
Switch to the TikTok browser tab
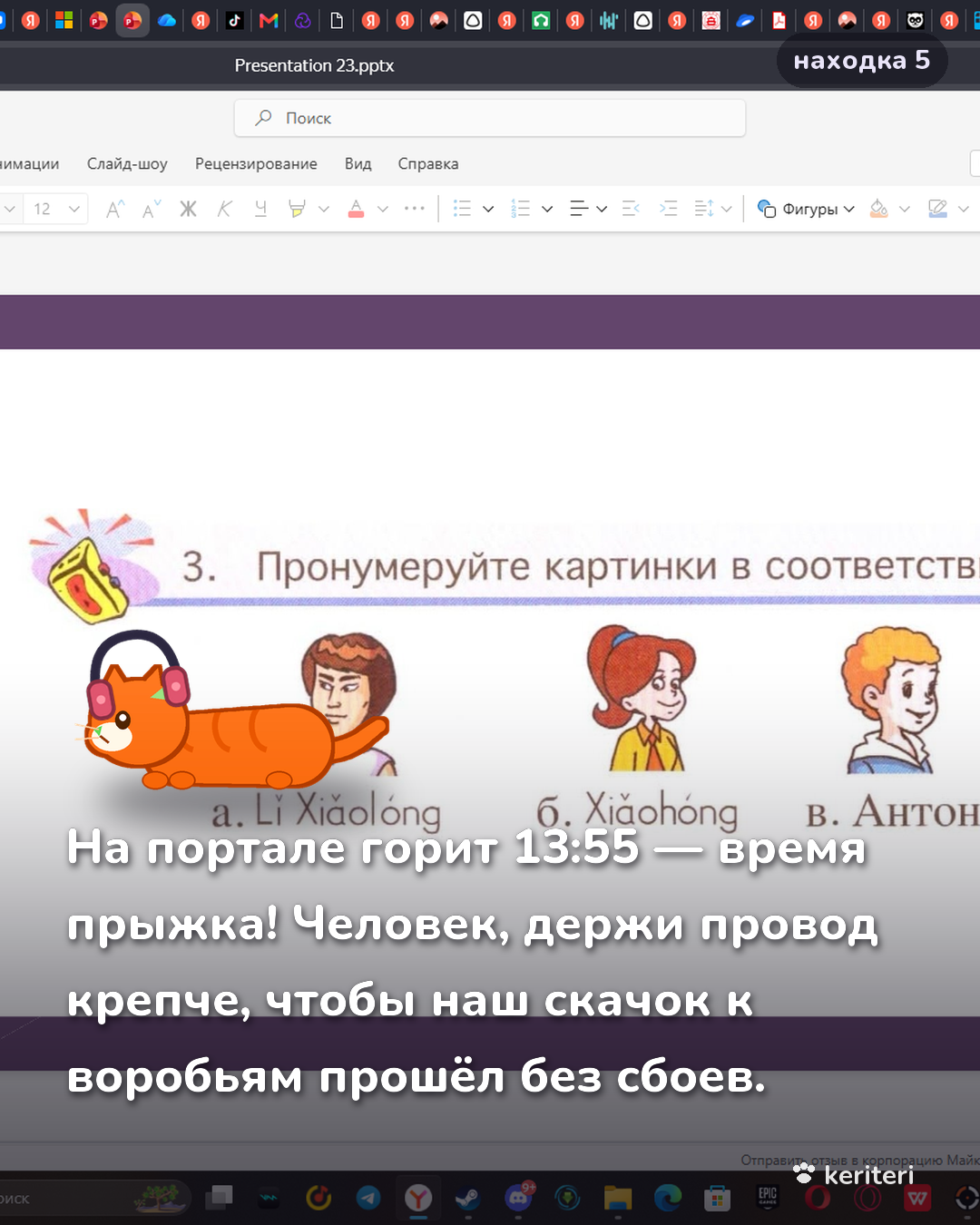pyautogui.click(x=235, y=20)
